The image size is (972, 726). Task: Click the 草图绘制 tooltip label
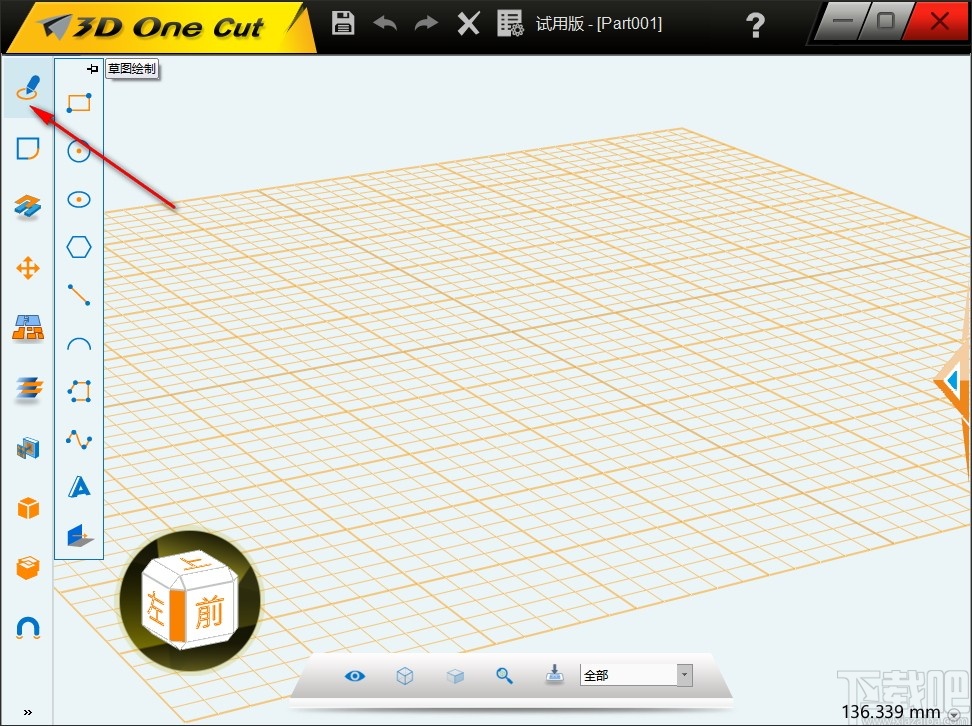pos(131,68)
